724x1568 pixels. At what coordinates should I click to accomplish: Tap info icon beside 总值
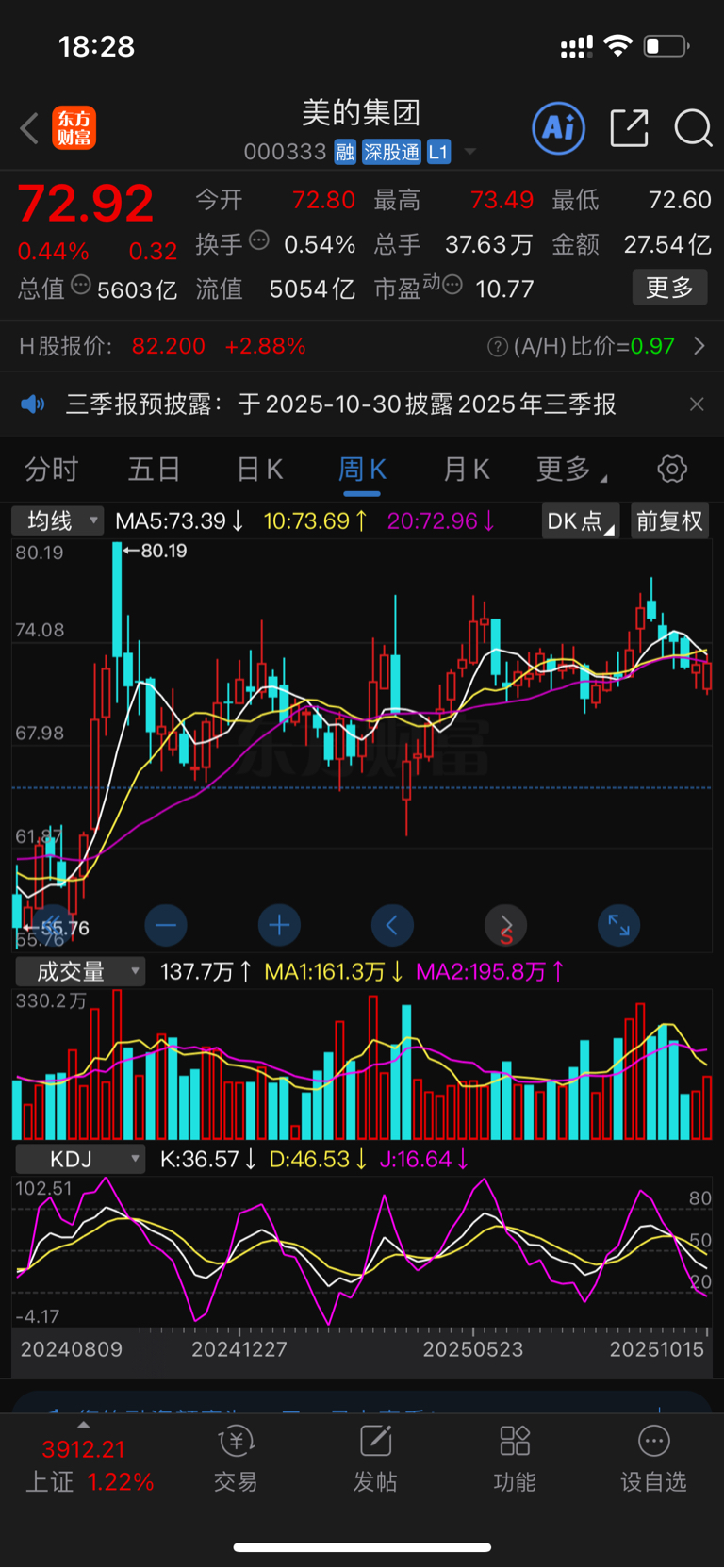pyautogui.click(x=81, y=285)
